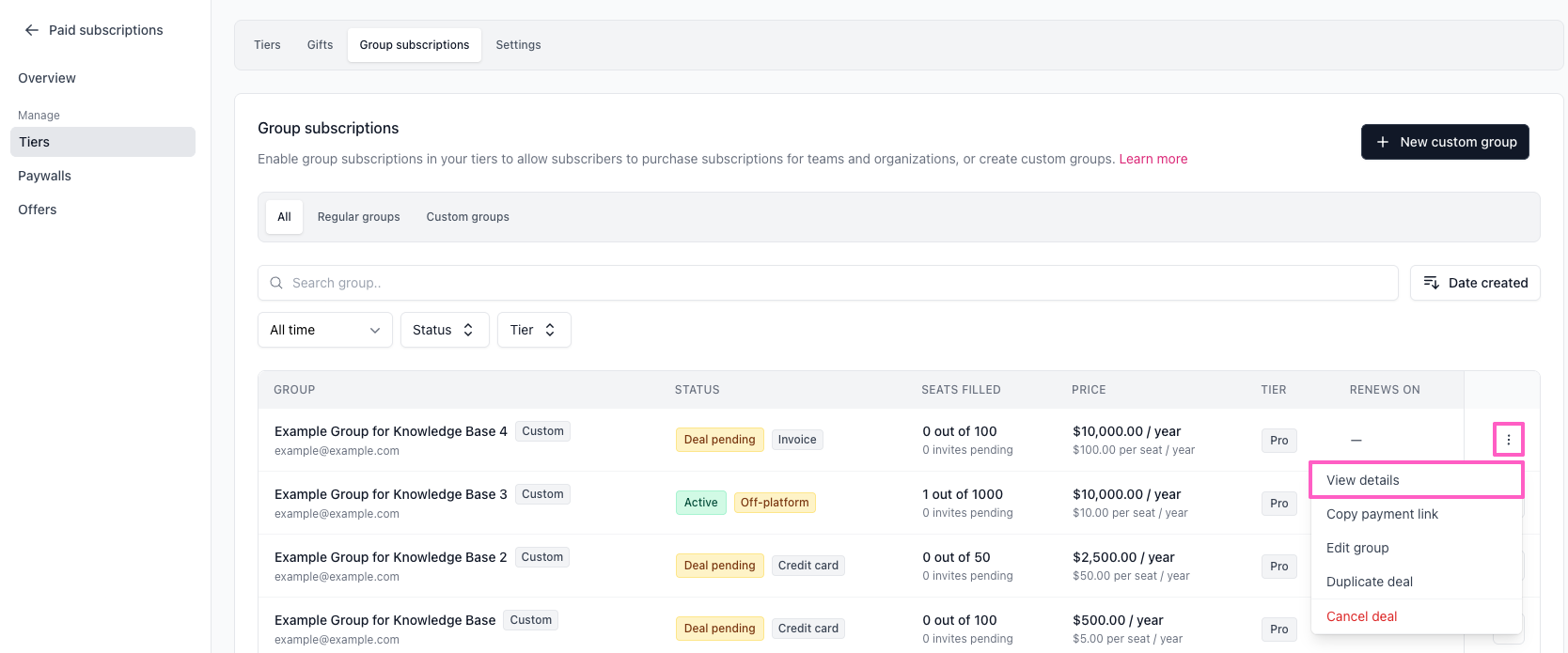
Task: Open Overview in the sidebar
Action: 47,78
